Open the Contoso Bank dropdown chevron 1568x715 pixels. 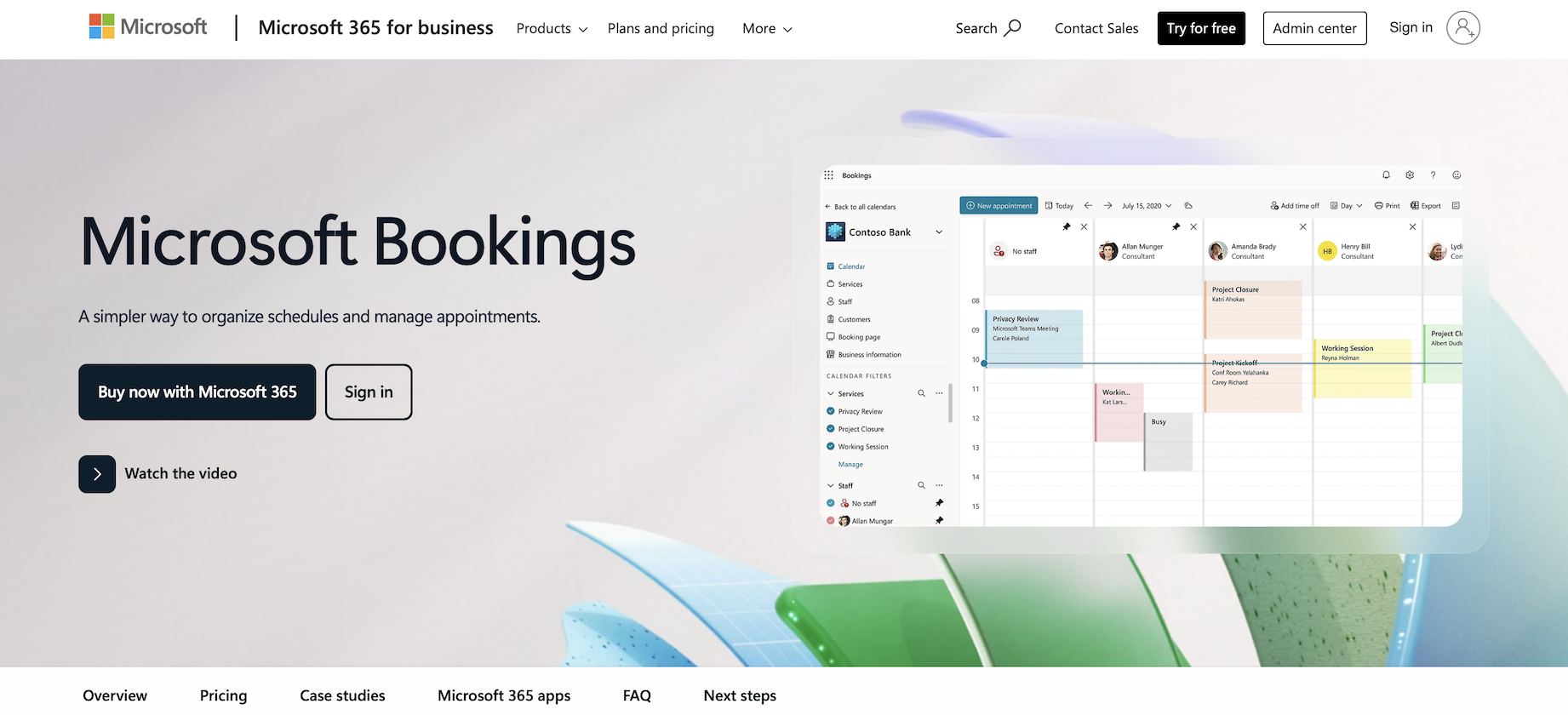pyautogui.click(x=939, y=232)
